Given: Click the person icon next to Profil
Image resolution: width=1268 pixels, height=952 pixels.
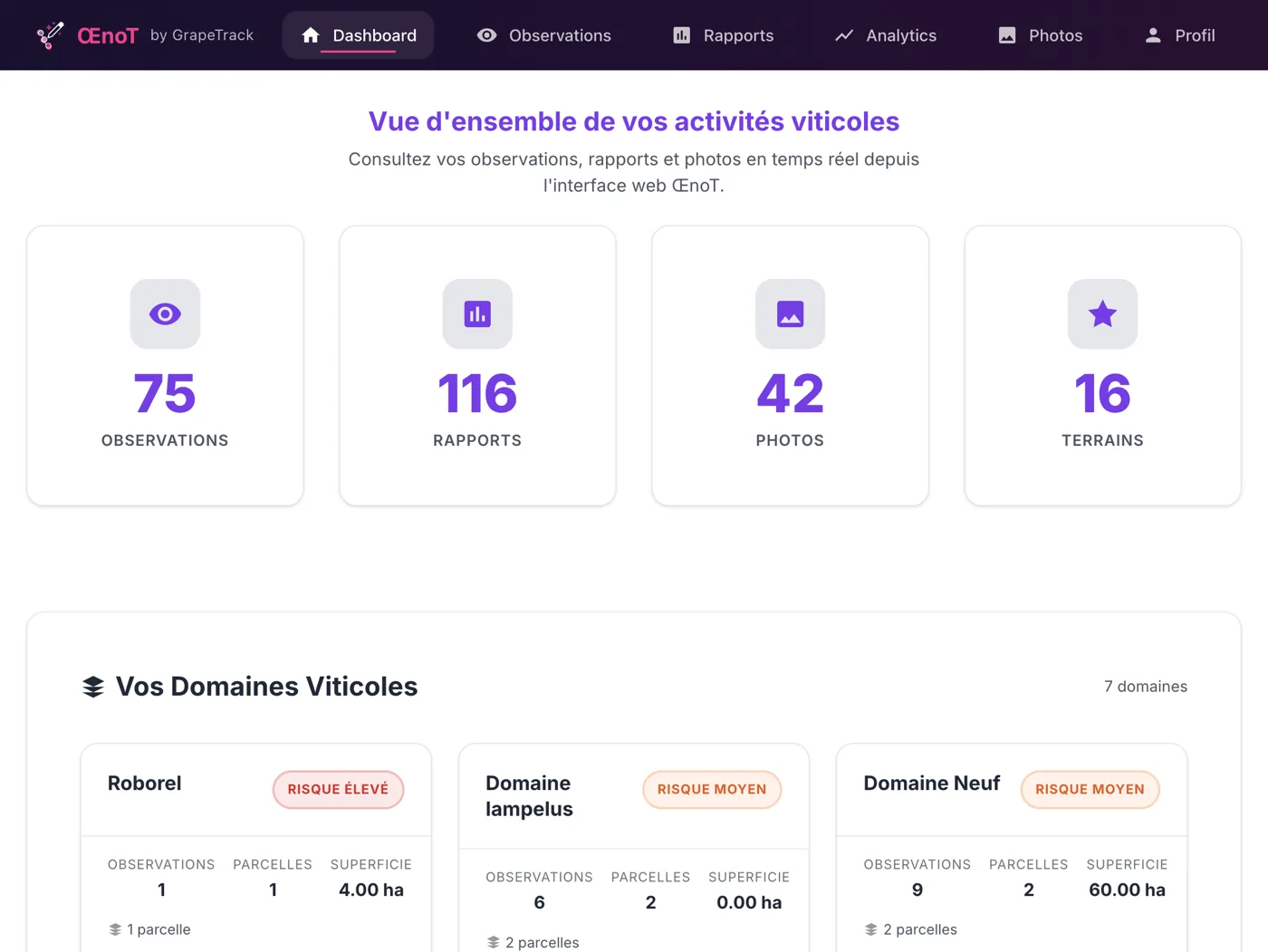Looking at the screenshot, I should [x=1153, y=35].
